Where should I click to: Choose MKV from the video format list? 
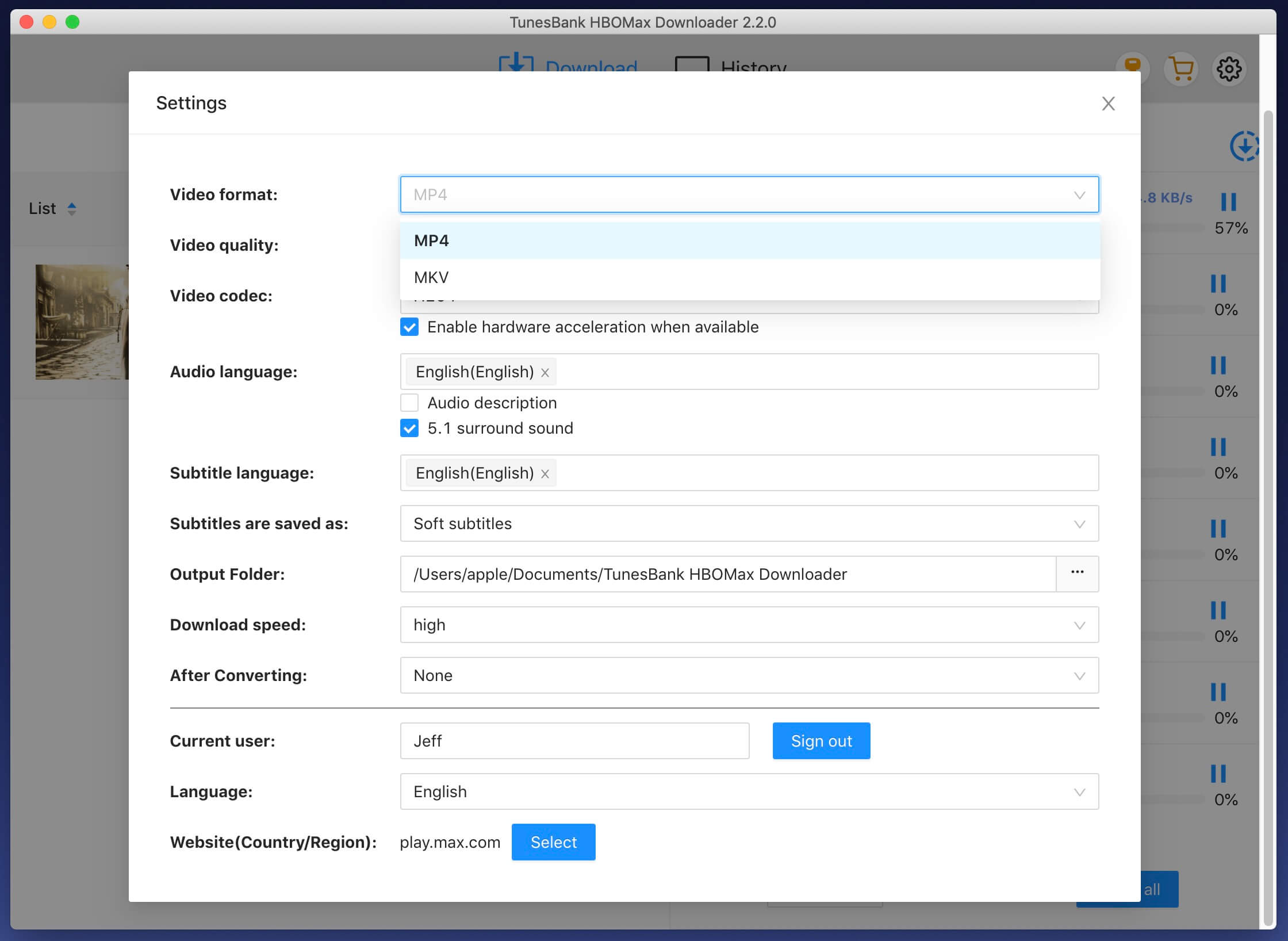tap(750, 277)
